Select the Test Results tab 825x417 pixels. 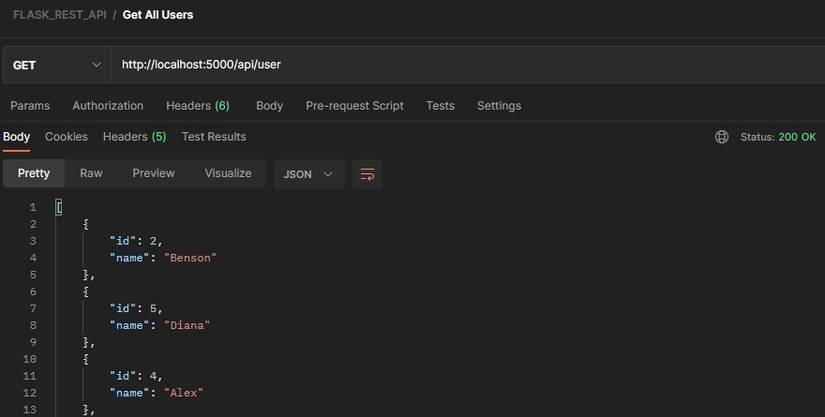pyautogui.click(x=214, y=137)
